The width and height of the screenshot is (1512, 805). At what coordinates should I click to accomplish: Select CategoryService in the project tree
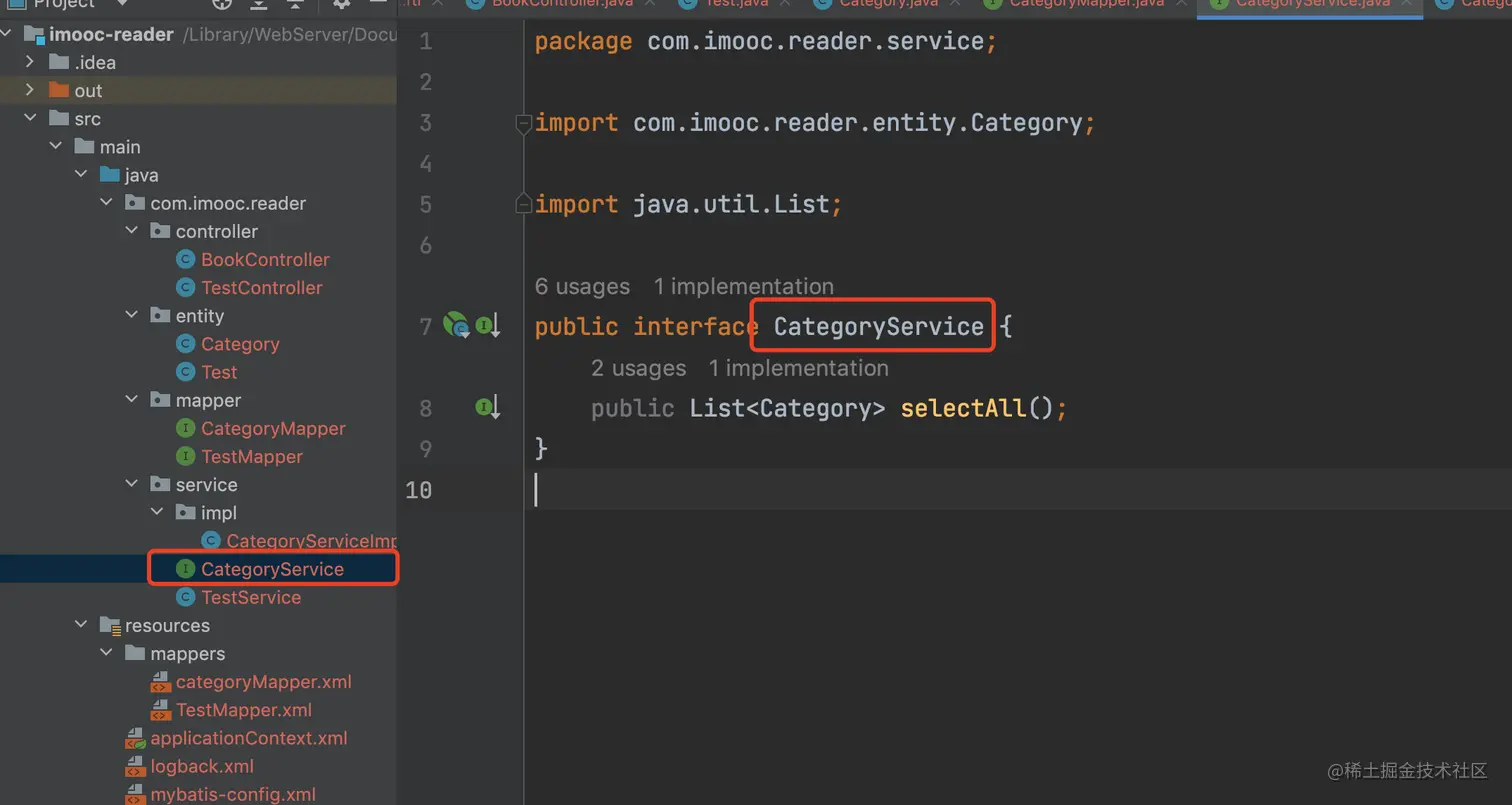pos(272,569)
